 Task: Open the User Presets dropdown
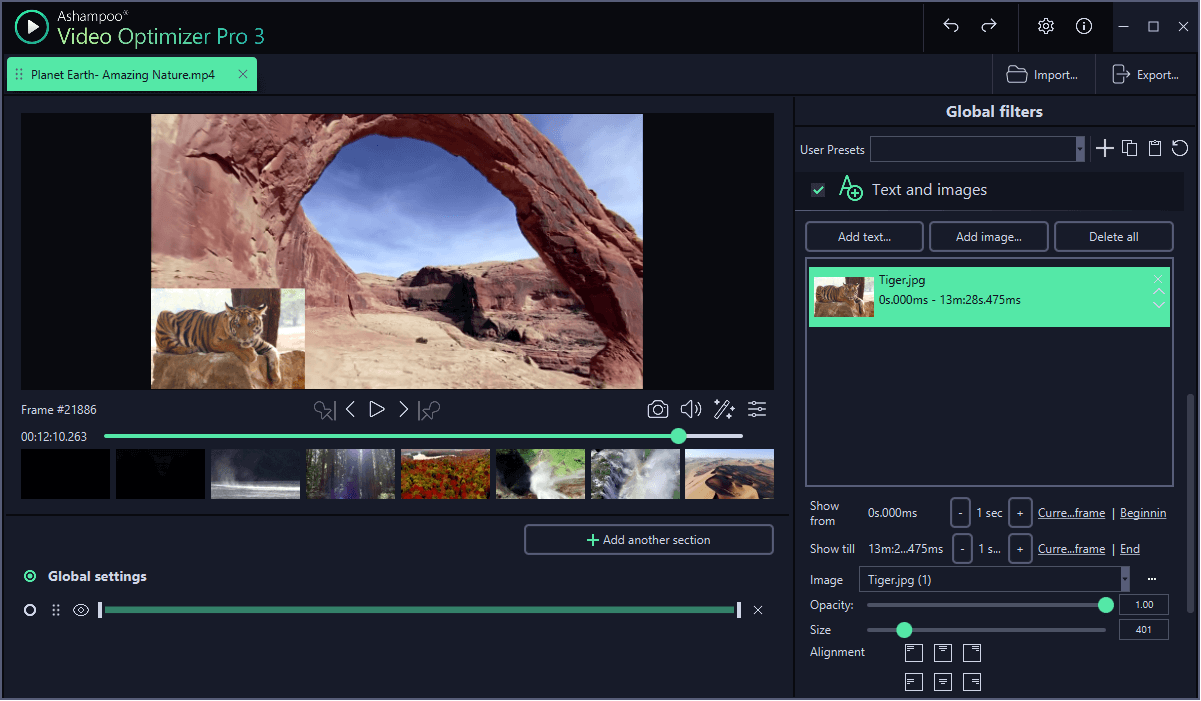coord(1082,148)
